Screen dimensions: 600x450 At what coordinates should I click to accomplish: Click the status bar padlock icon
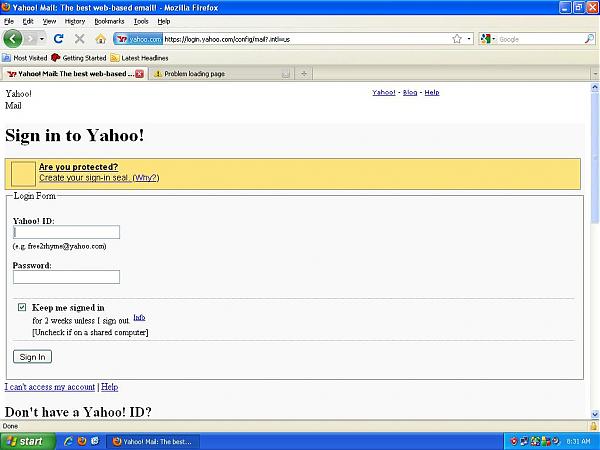[x=593, y=426]
